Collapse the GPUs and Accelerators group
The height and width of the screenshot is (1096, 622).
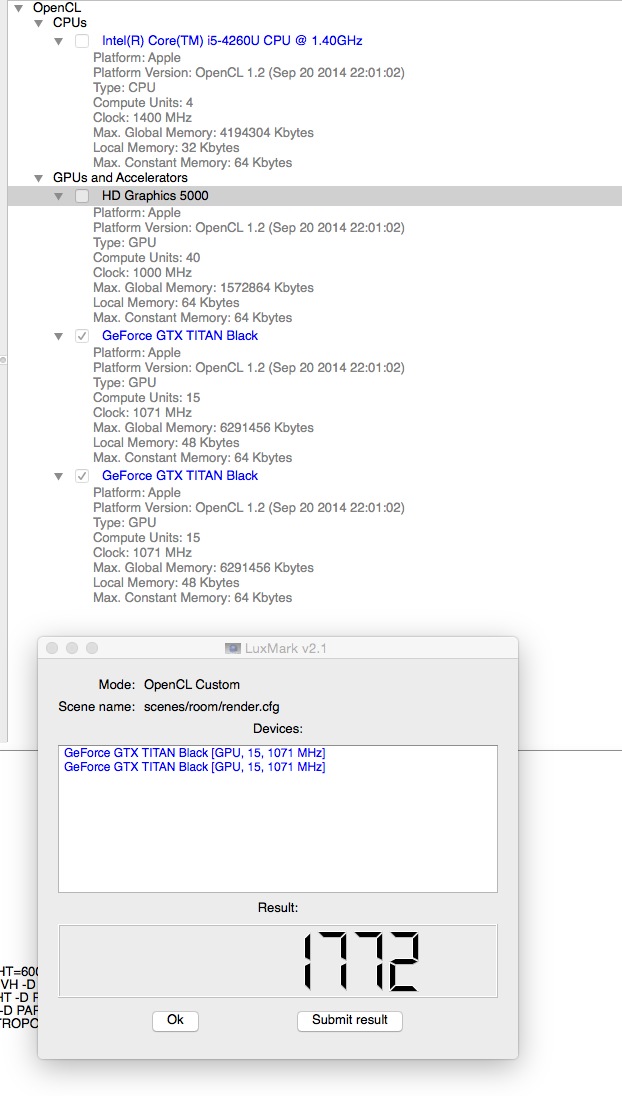pos(38,178)
